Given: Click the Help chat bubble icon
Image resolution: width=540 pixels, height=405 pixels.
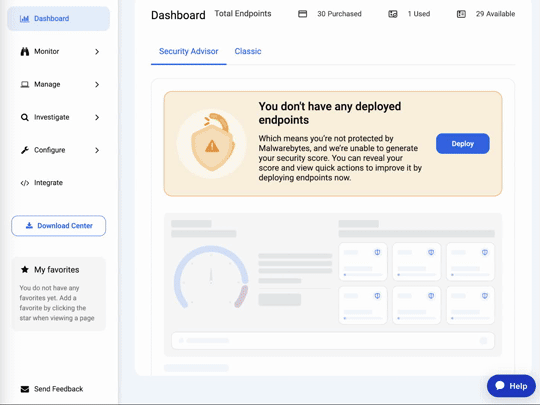Looking at the screenshot, I should point(500,386).
